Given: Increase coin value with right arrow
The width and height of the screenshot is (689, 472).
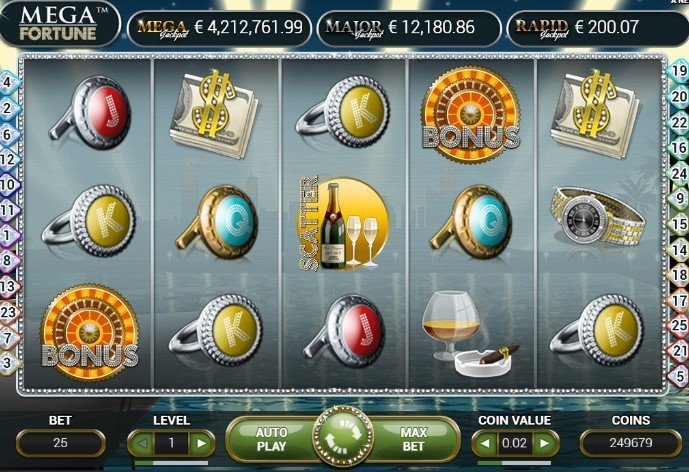Looking at the screenshot, I should pos(545,443).
